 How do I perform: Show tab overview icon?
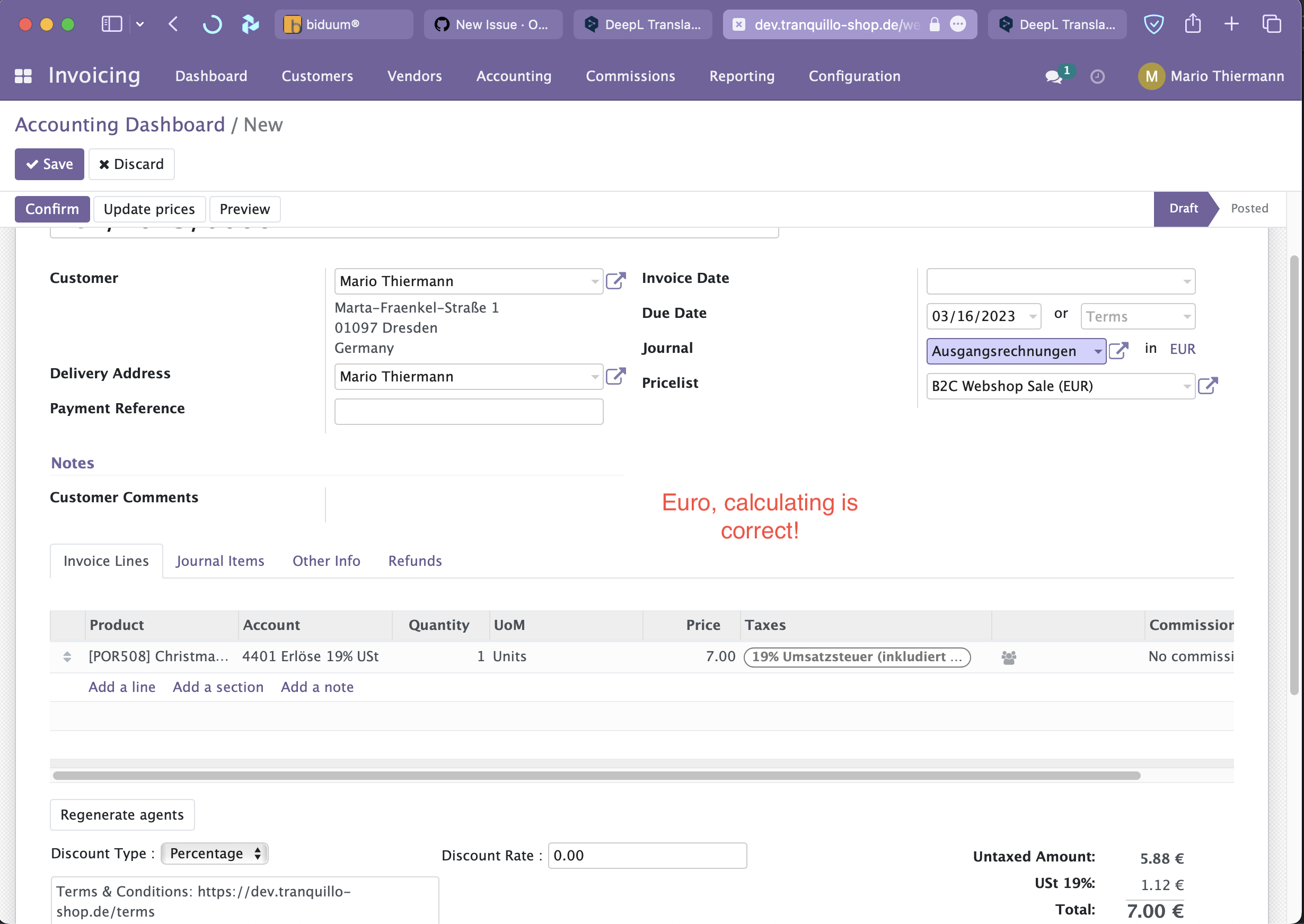pos(1271,24)
